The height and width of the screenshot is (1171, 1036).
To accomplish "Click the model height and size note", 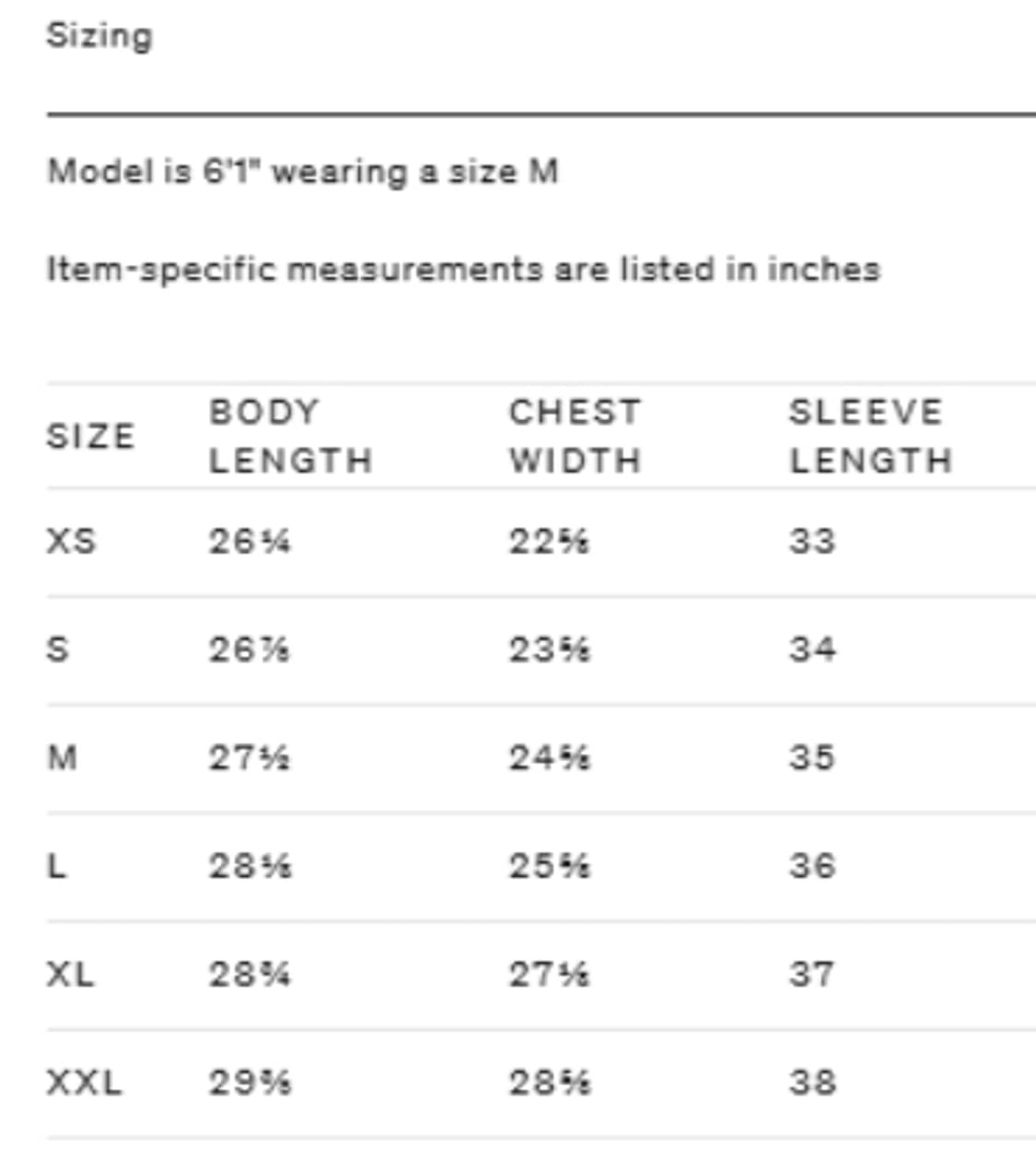I will [303, 171].
